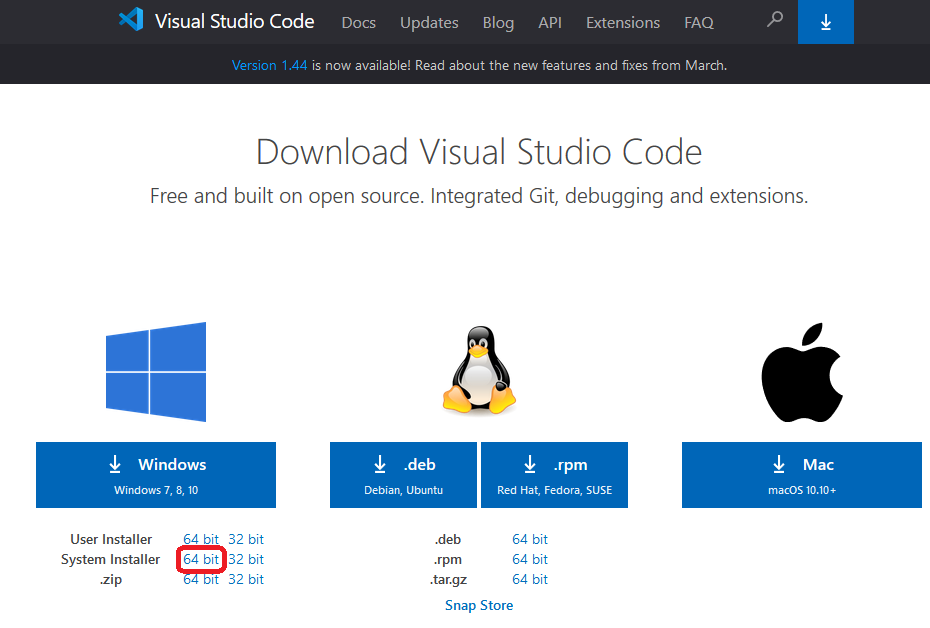Go to the Blog page
Viewport: 930px width, 628px height.
(498, 23)
